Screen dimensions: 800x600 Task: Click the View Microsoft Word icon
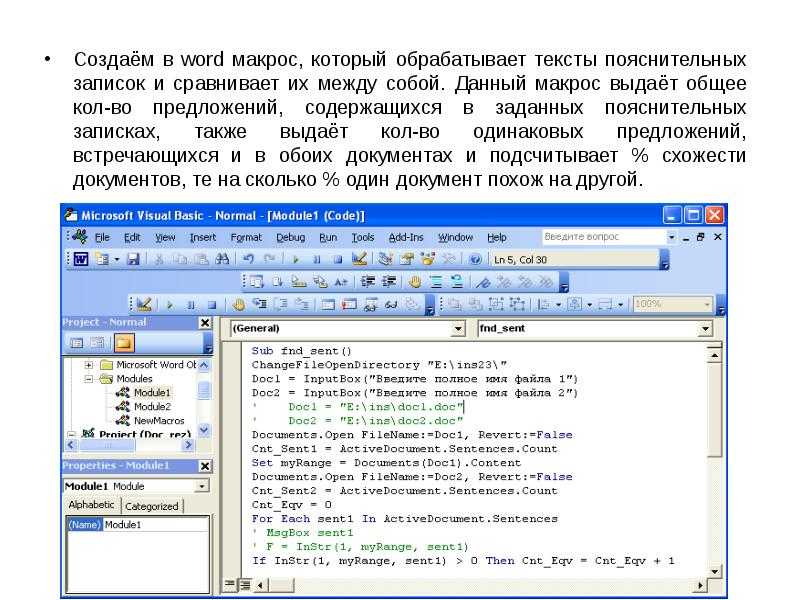tap(81, 259)
